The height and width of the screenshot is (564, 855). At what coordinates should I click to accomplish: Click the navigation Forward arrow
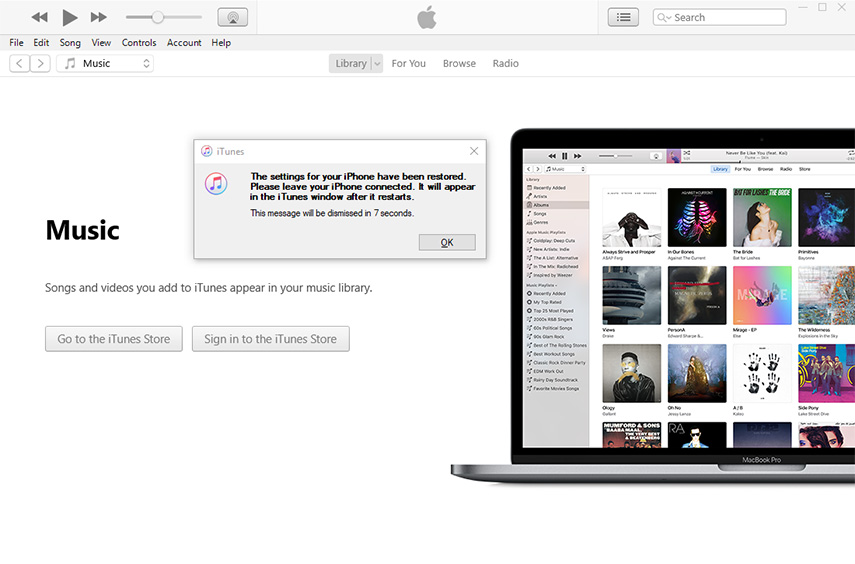point(40,63)
